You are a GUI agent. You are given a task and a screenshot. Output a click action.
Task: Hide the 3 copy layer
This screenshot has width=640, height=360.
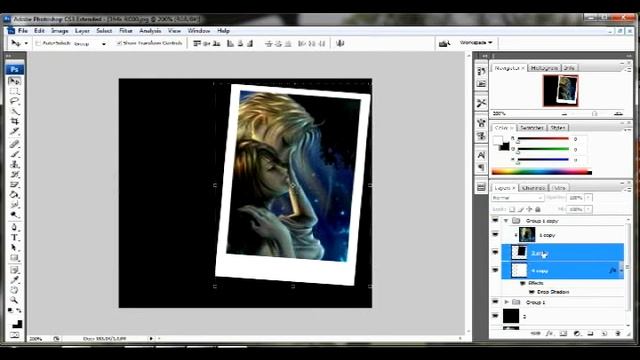495,252
